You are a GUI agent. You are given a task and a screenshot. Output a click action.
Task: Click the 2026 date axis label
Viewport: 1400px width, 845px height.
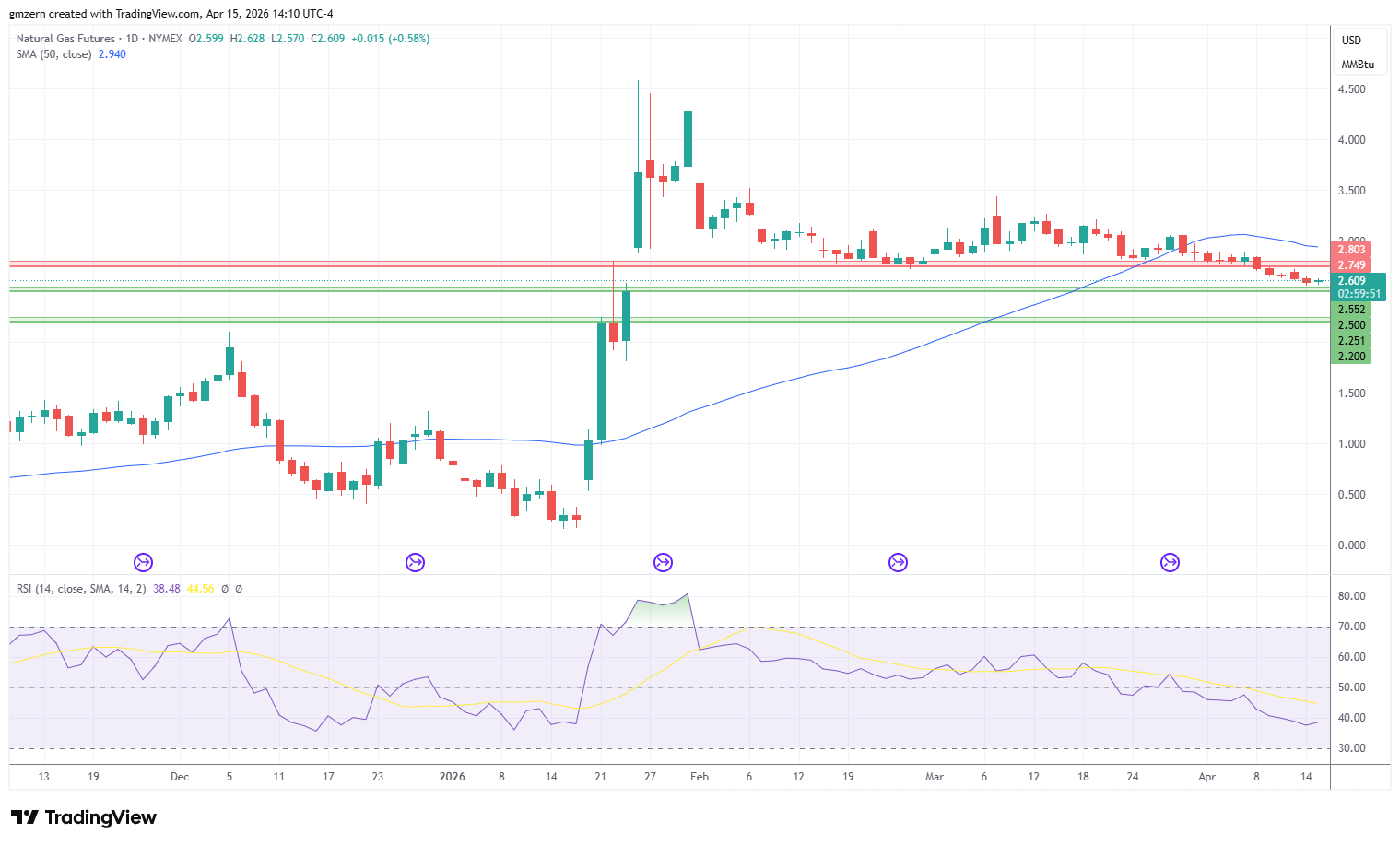pyautogui.click(x=452, y=777)
